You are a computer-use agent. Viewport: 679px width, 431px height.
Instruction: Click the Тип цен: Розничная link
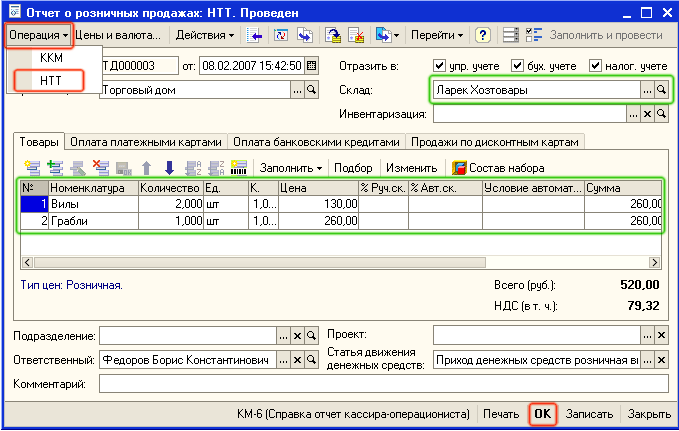point(72,285)
